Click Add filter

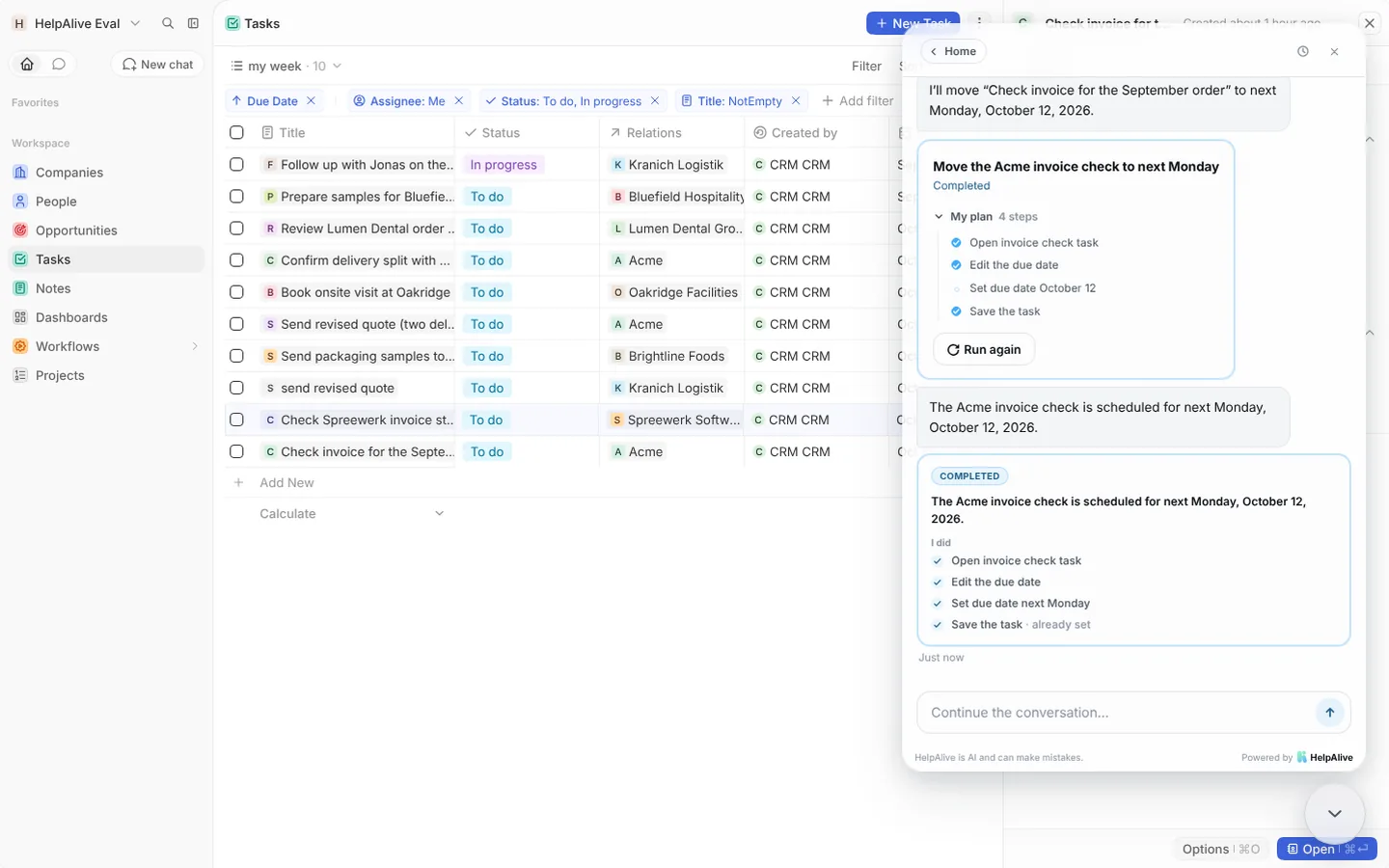858,100
